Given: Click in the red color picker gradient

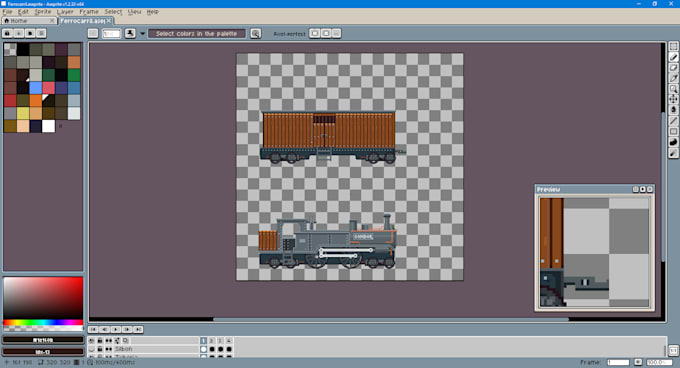Looking at the screenshot, I should (43, 298).
